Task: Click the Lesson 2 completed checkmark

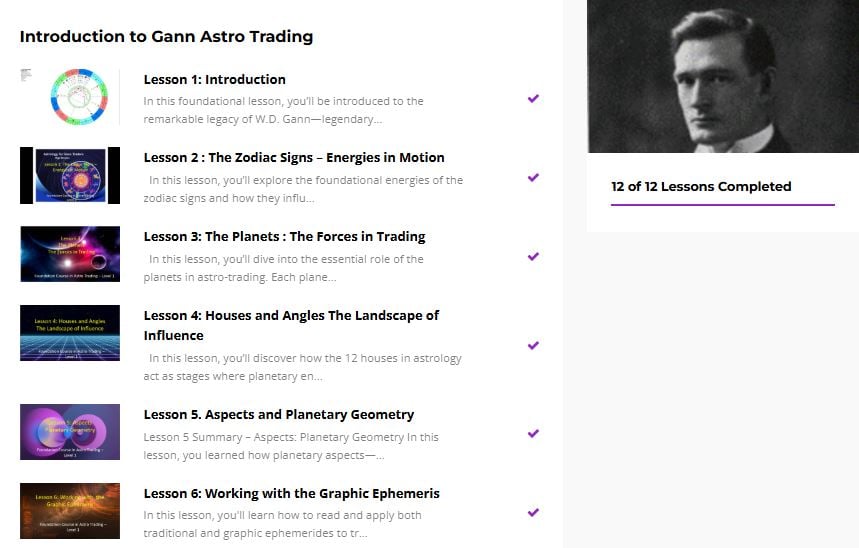Action: click(x=533, y=177)
